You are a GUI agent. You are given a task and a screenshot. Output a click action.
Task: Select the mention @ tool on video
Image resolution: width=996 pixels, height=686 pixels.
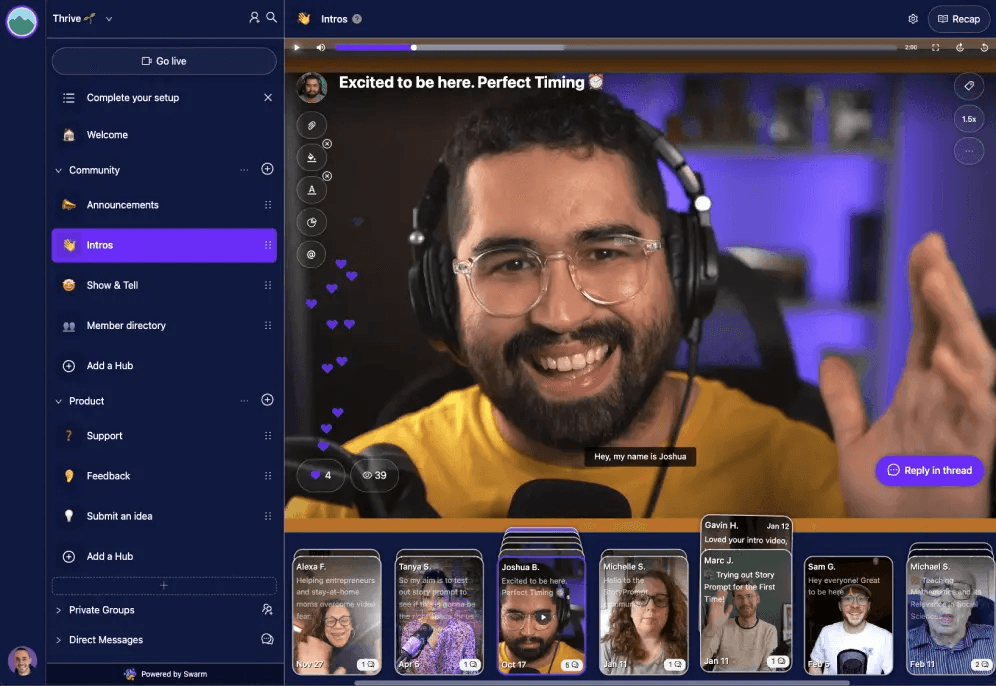pos(311,255)
